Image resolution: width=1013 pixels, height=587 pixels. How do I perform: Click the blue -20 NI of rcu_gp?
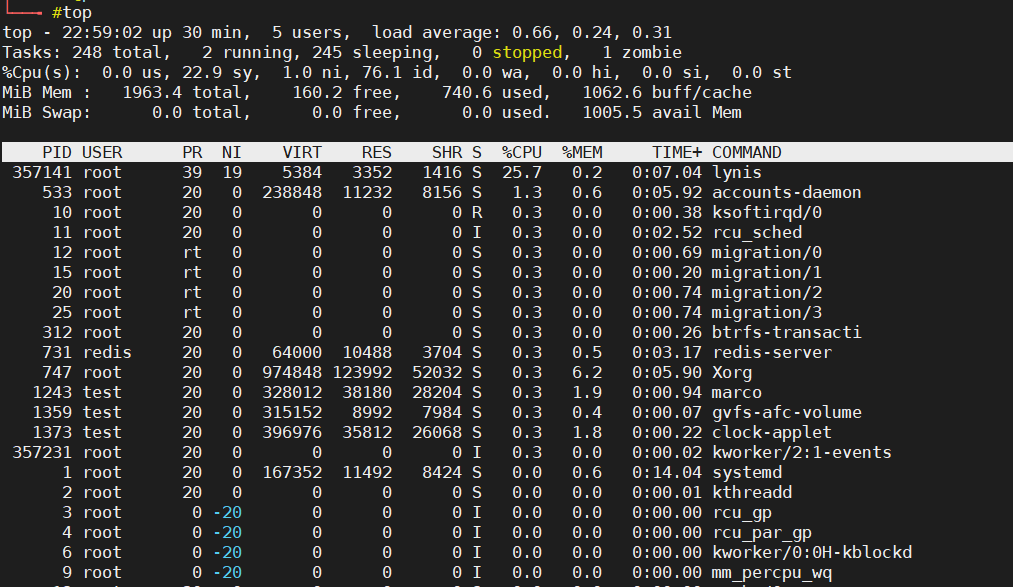tap(227, 513)
